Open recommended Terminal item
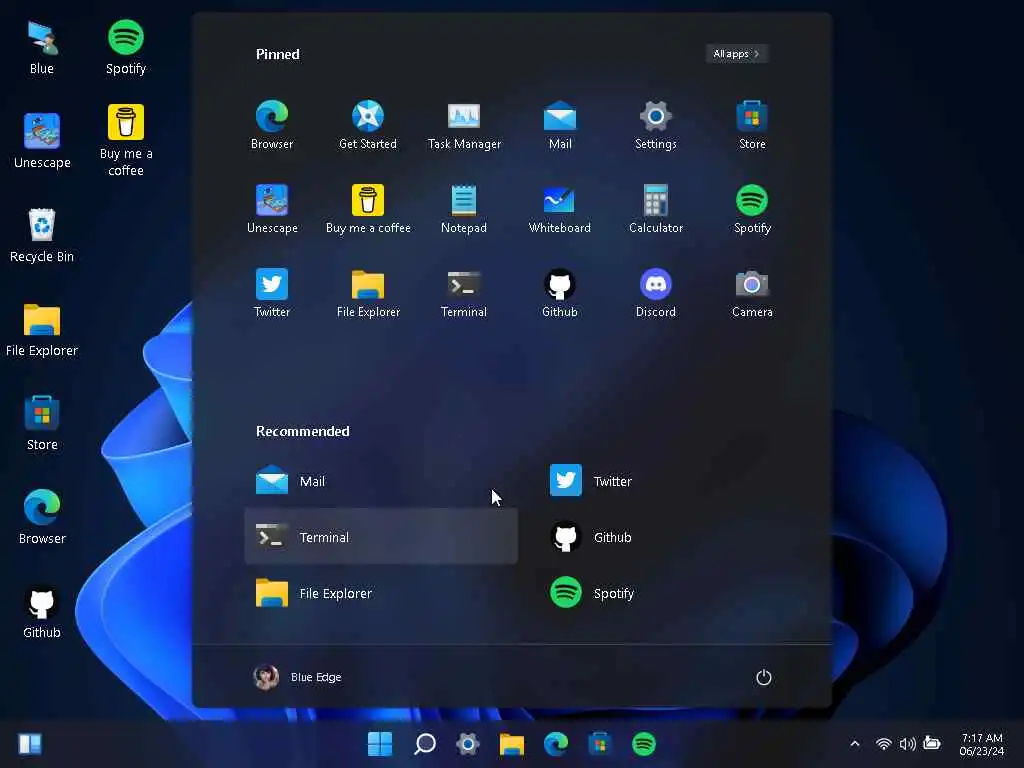Image resolution: width=1024 pixels, height=768 pixels. pos(381,537)
